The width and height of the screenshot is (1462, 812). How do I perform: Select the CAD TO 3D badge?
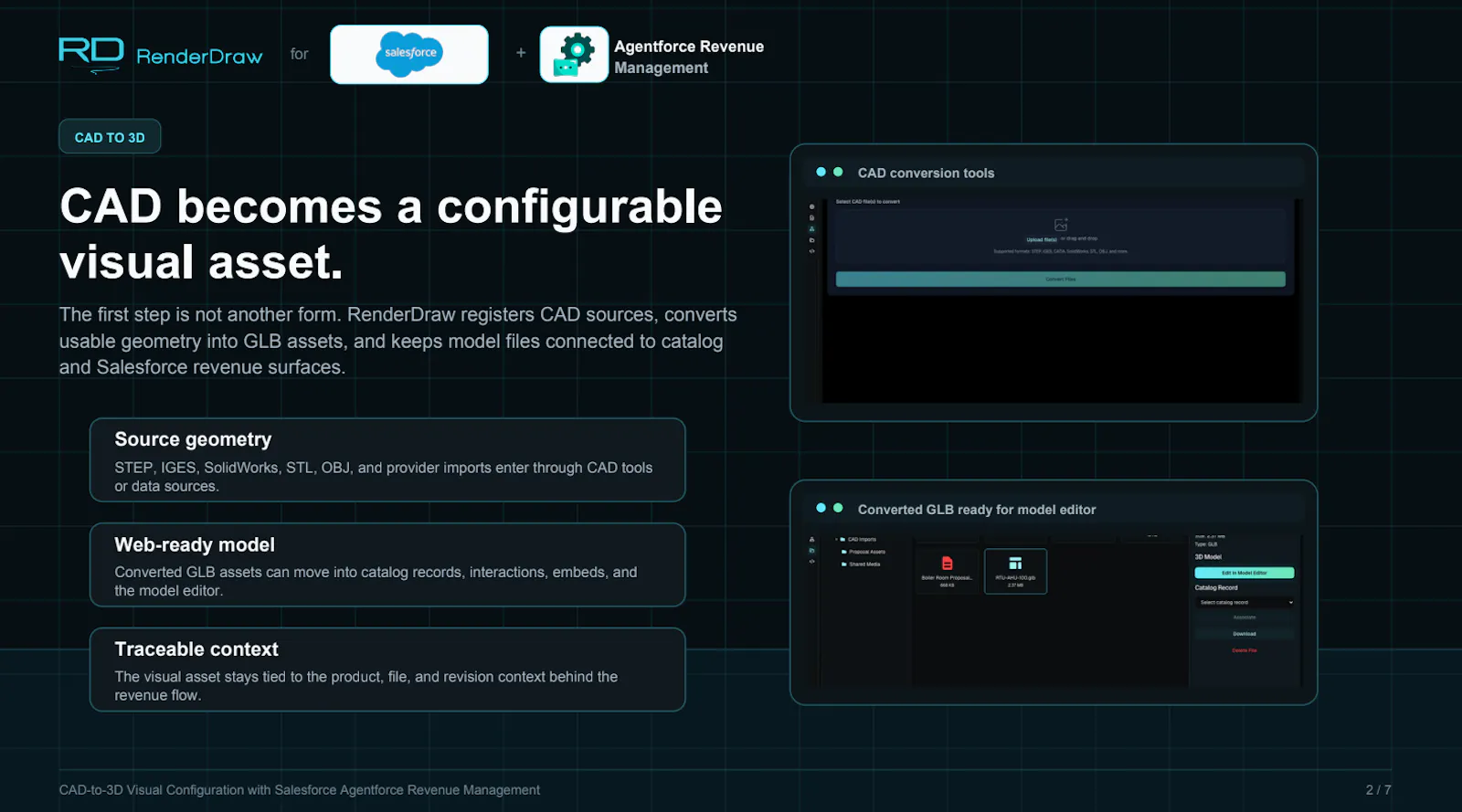[x=110, y=137]
